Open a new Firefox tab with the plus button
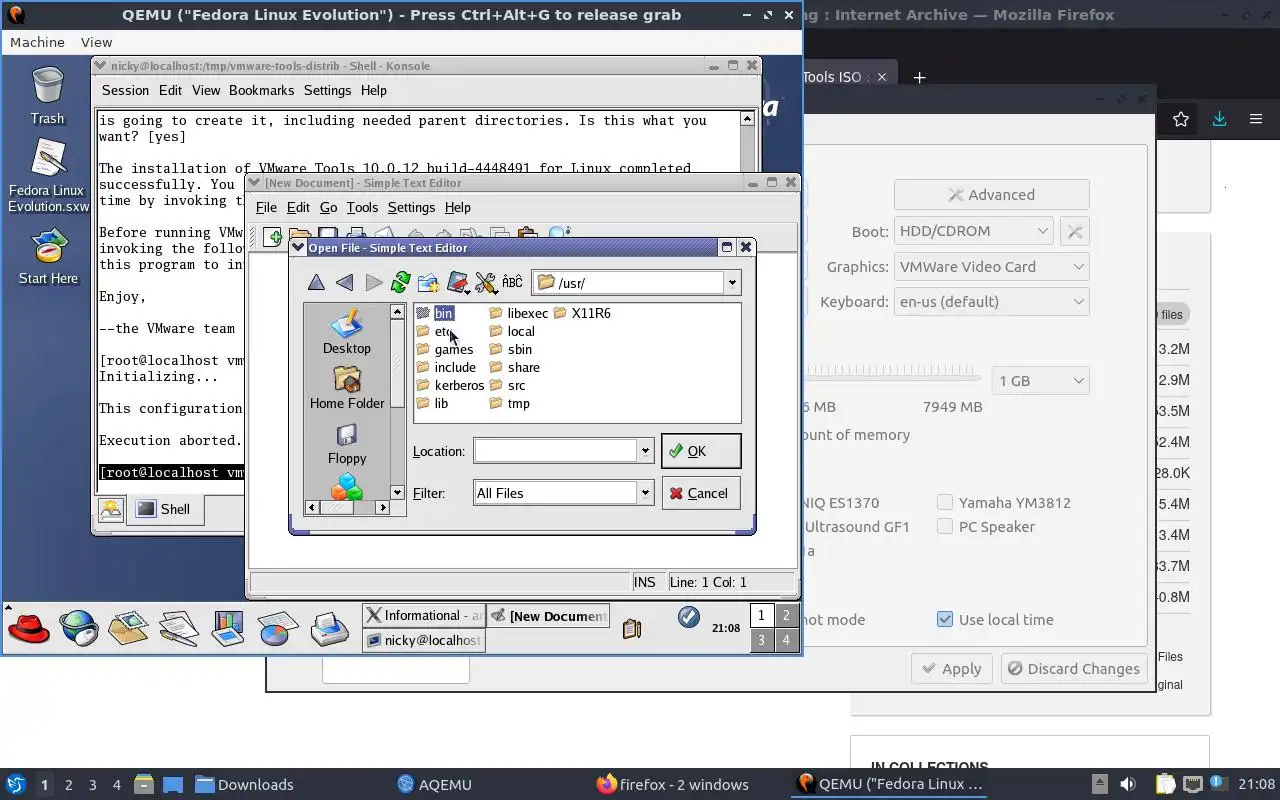1280x800 pixels. click(919, 77)
